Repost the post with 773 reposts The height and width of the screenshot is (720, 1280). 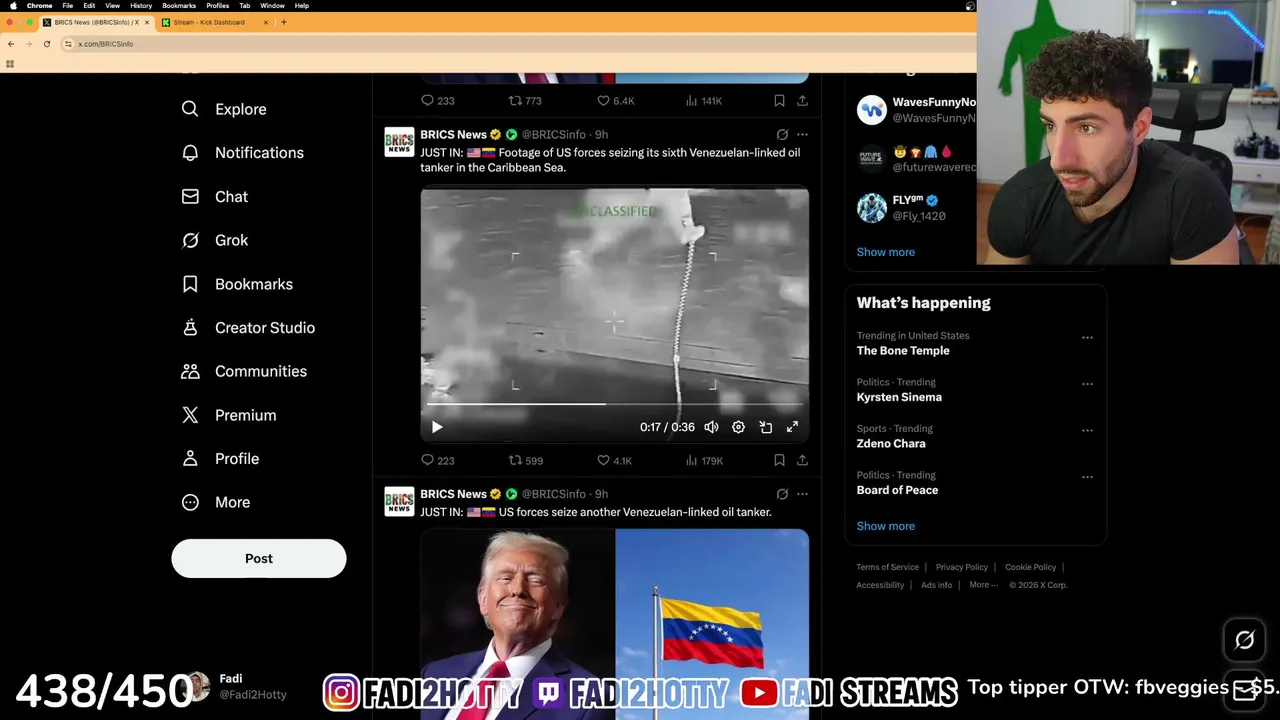525,100
